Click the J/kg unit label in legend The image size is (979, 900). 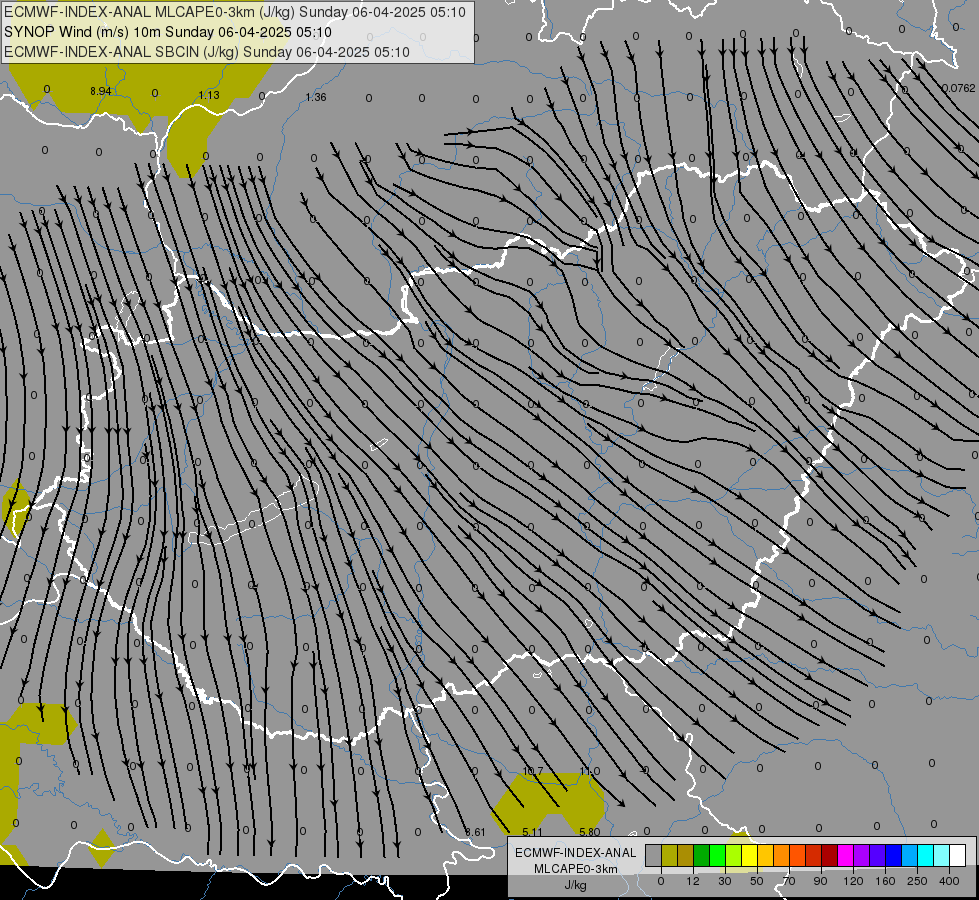click(575, 885)
